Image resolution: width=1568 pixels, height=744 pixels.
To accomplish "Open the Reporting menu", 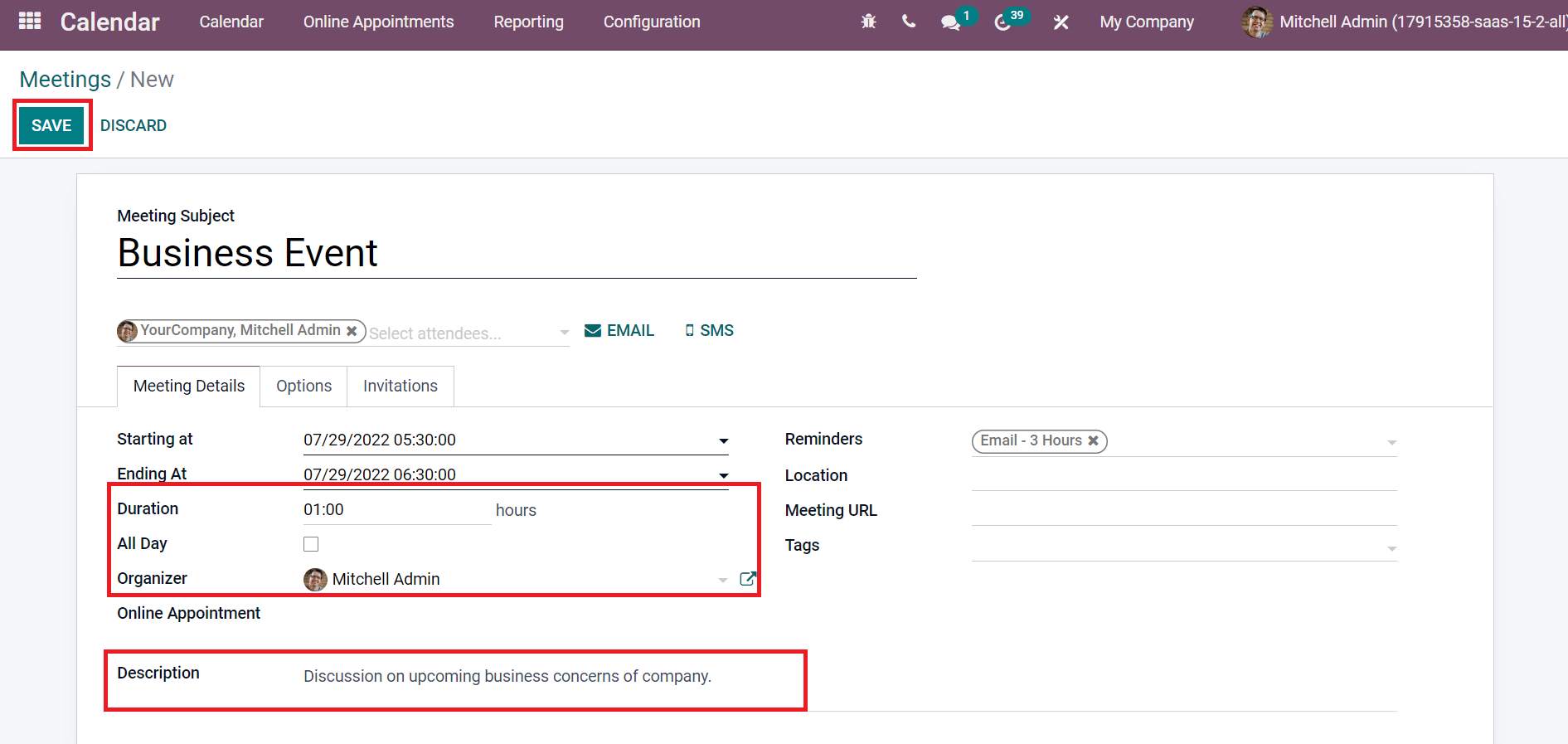I will [528, 22].
